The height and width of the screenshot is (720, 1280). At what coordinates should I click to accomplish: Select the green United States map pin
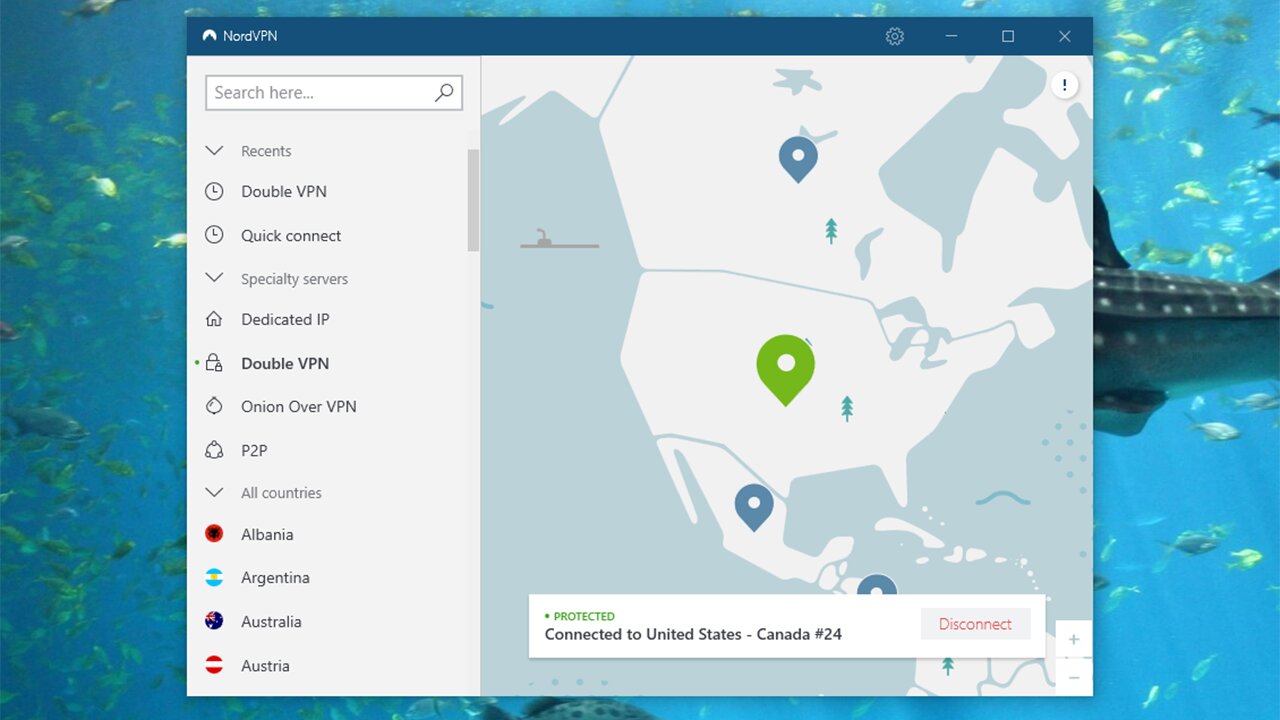pyautogui.click(x=786, y=364)
